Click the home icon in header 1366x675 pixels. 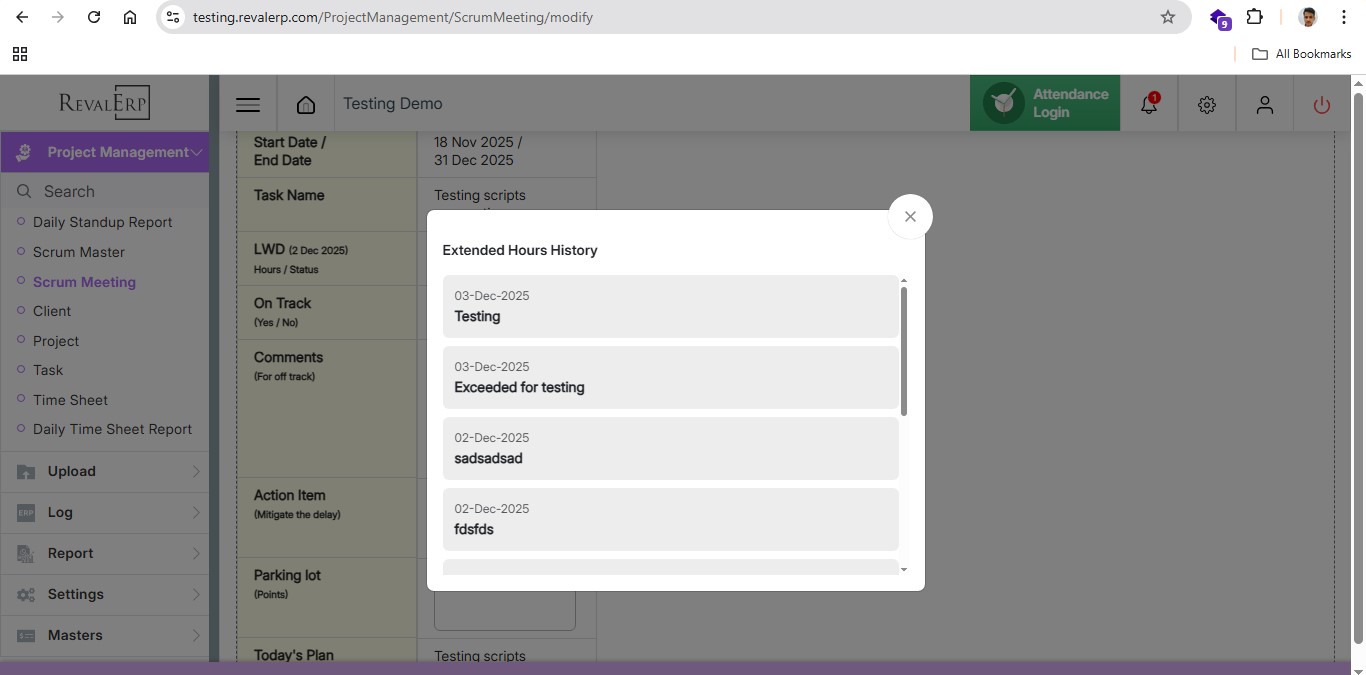point(306,104)
